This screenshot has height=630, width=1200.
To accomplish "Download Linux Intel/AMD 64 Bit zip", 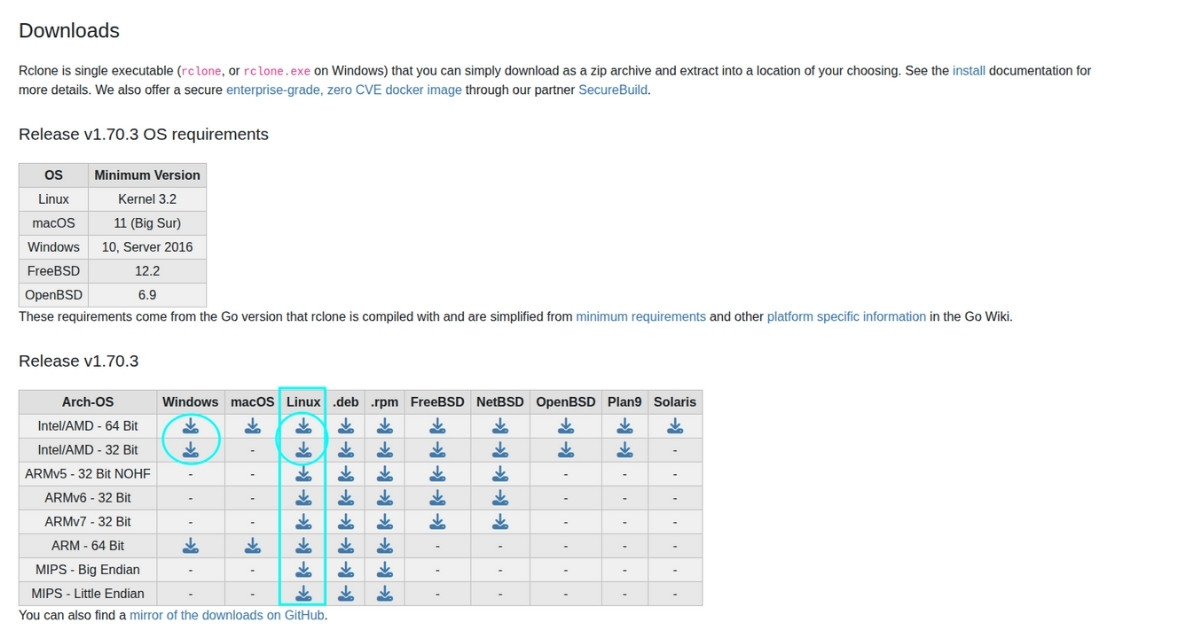I will pyautogui.click(x=303, y=426).
